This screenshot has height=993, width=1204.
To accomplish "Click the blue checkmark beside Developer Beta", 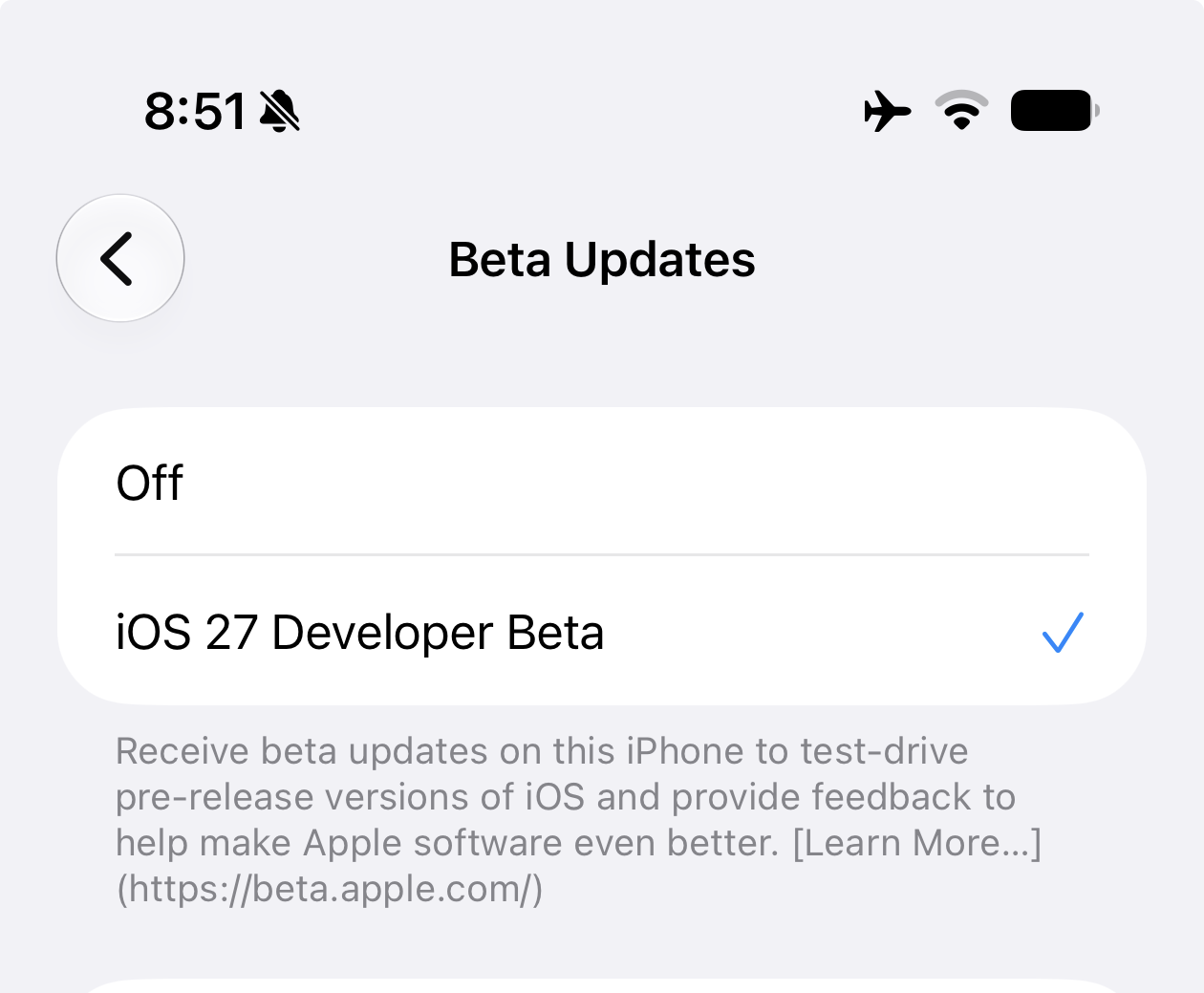I will (x=1063, y=633).
